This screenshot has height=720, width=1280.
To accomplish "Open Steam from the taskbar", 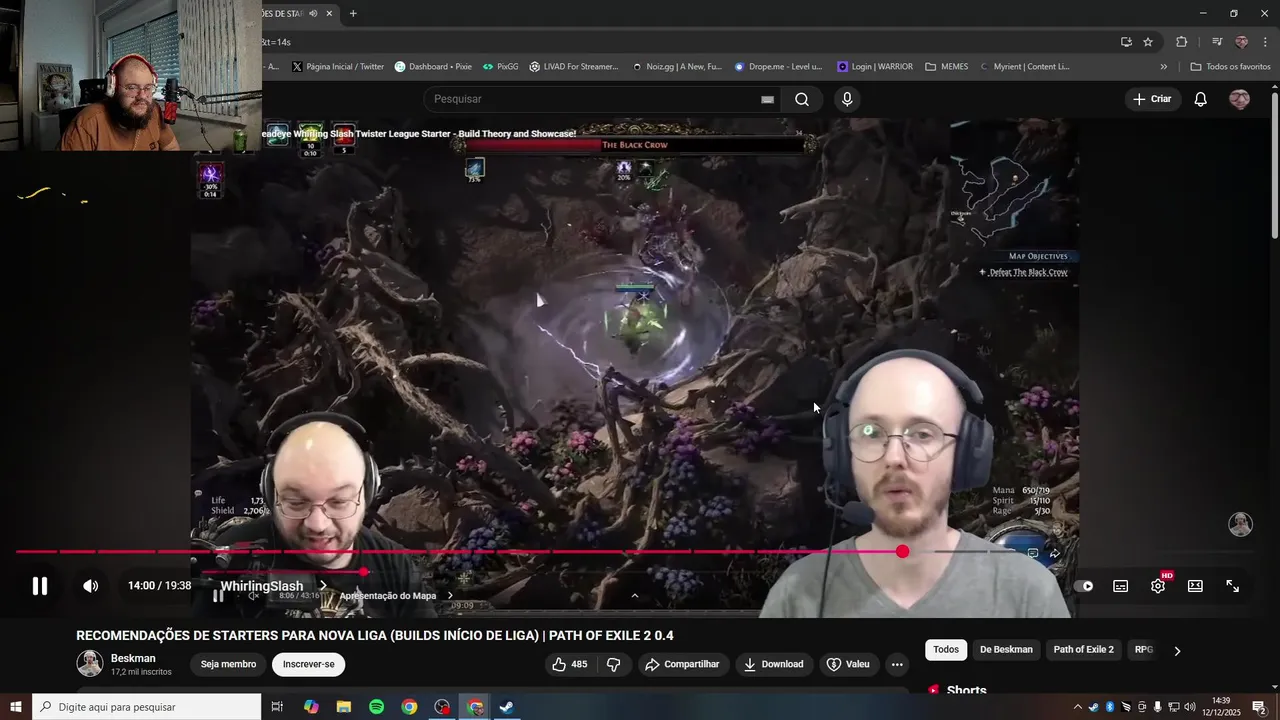I will click(x=507, y=707).
